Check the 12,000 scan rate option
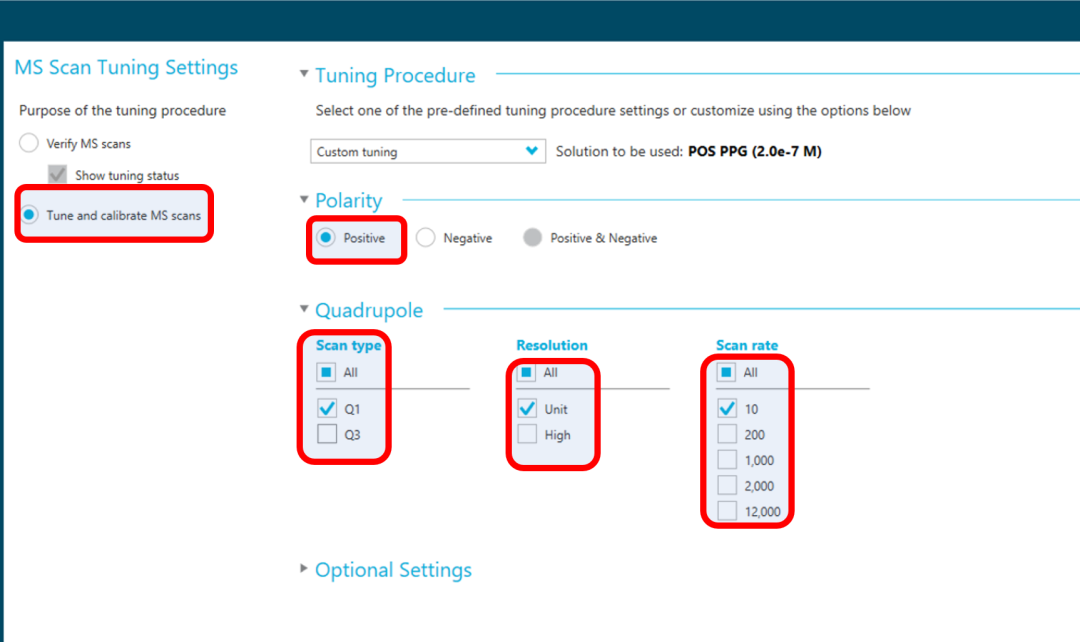This screenshot has height=642, width=1080. 726,511
